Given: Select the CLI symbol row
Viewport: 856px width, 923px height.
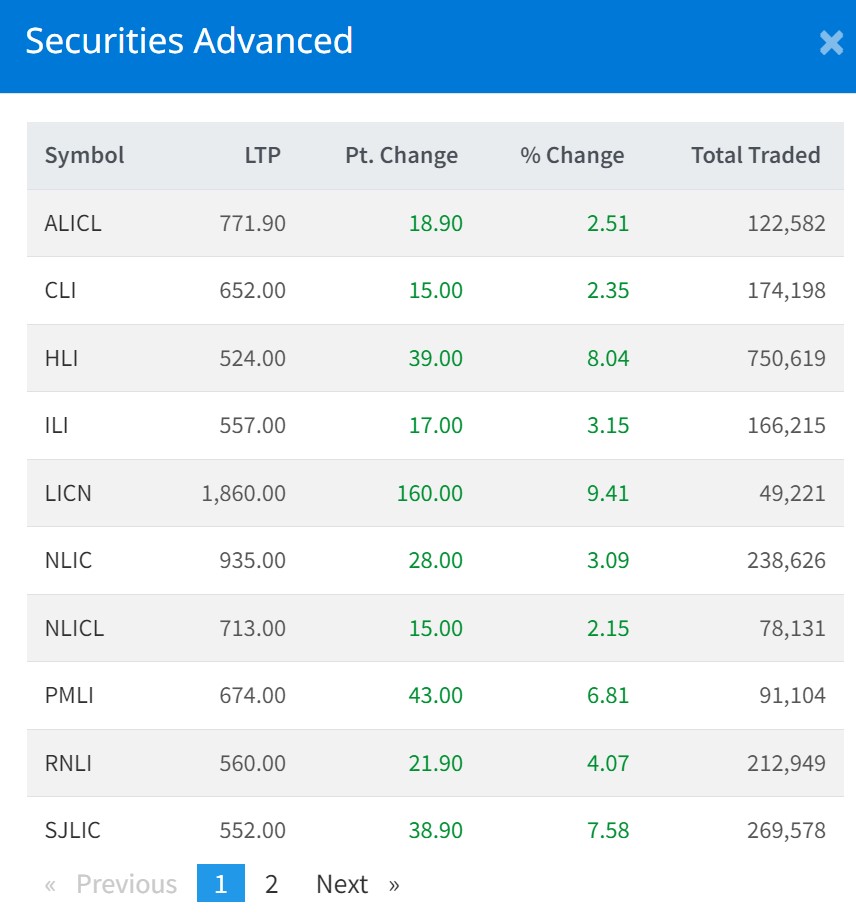Looking at the screenshot, I should [x=60, y=291].
